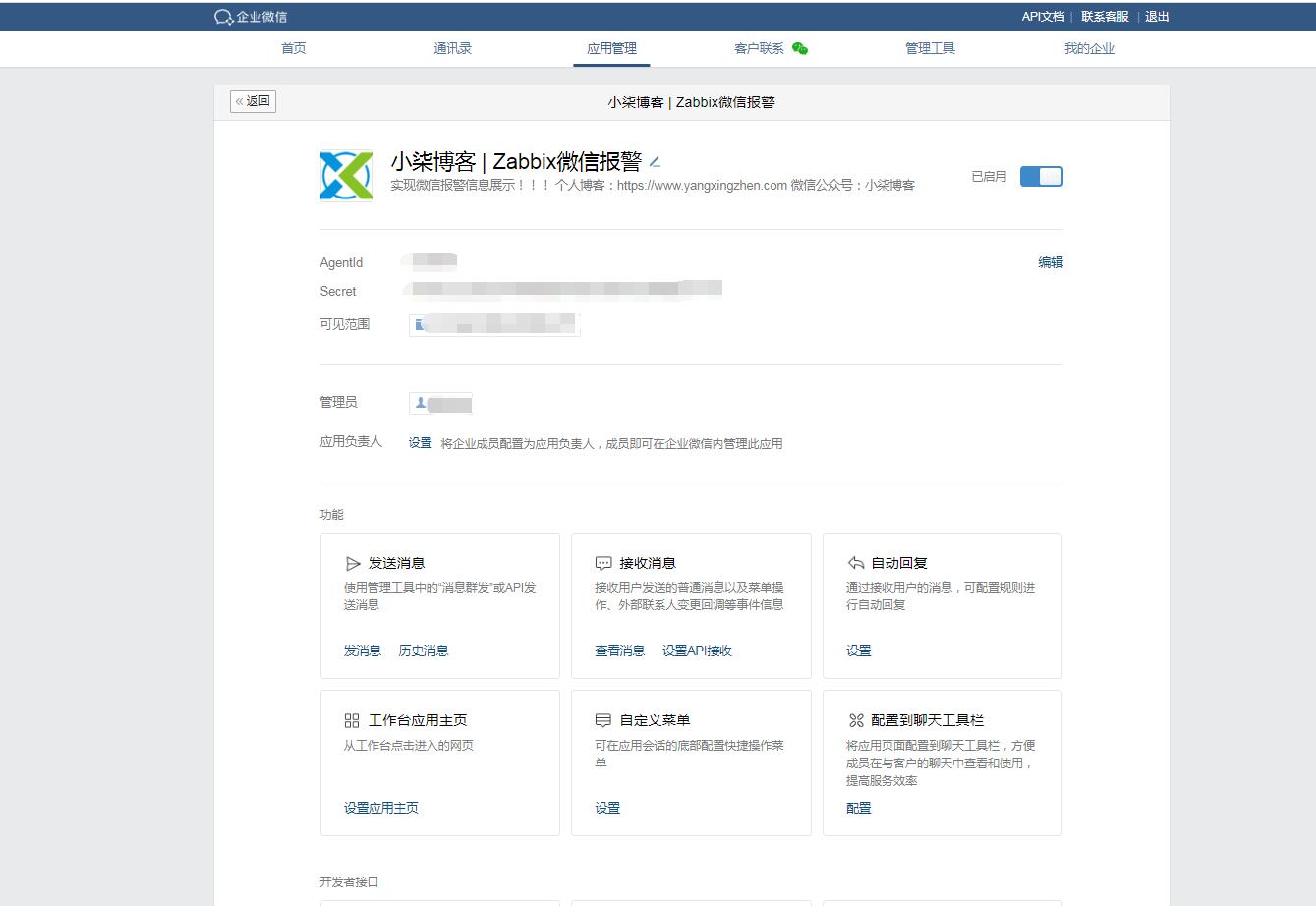Click the 配置到聊天工具栏 tools icon

[x=855, y=720]
